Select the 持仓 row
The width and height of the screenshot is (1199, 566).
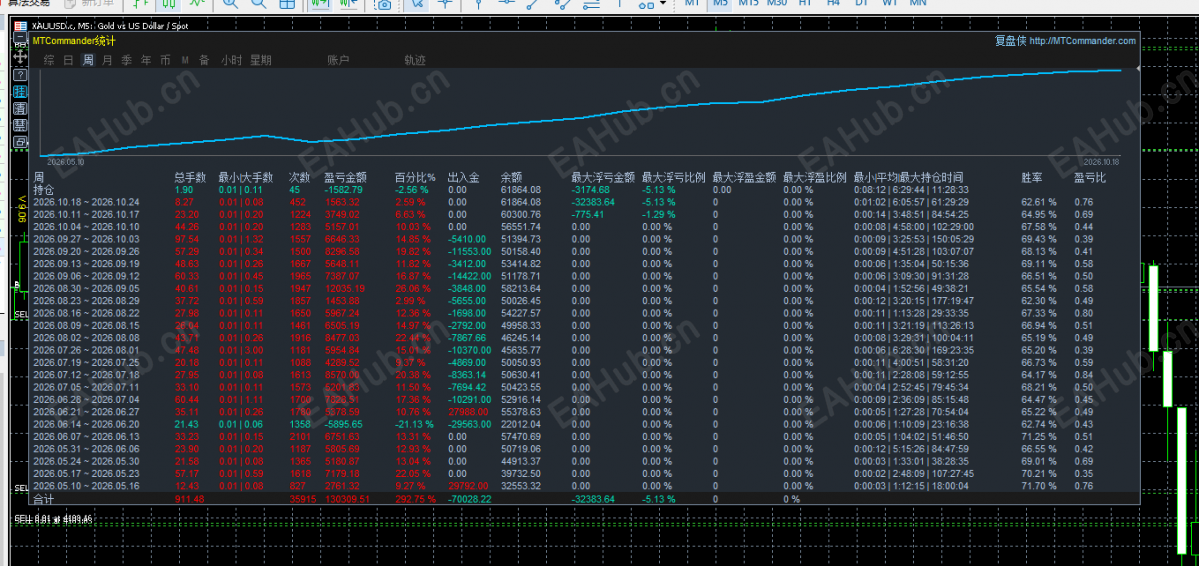pyautogui.click(x=584, y=190)
